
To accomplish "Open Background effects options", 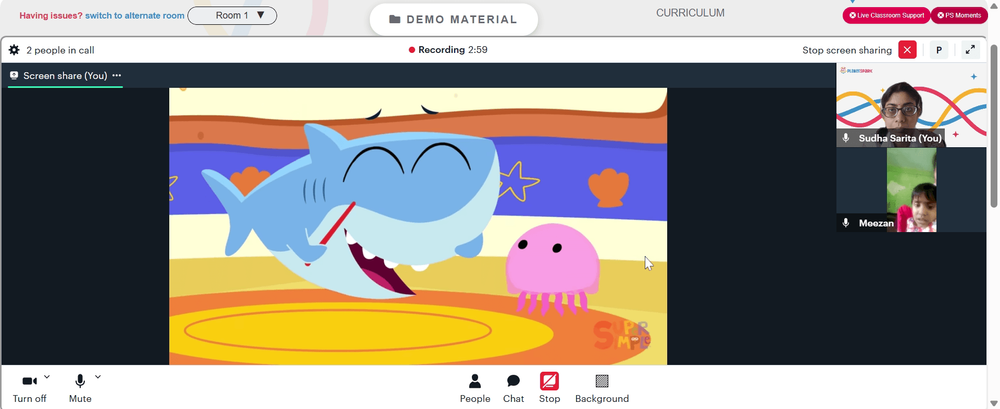I will [x=602, y=389].
